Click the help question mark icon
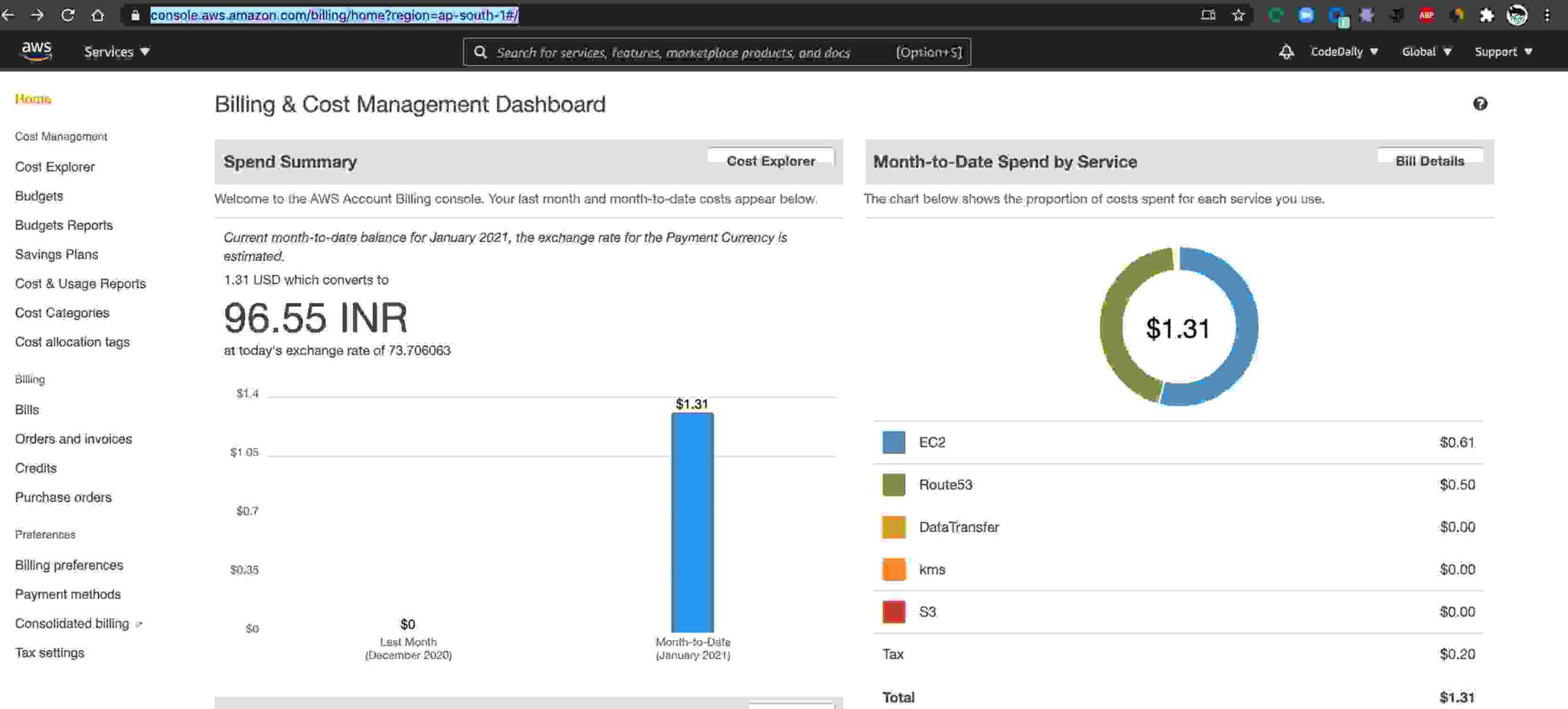 [1480, 104]
